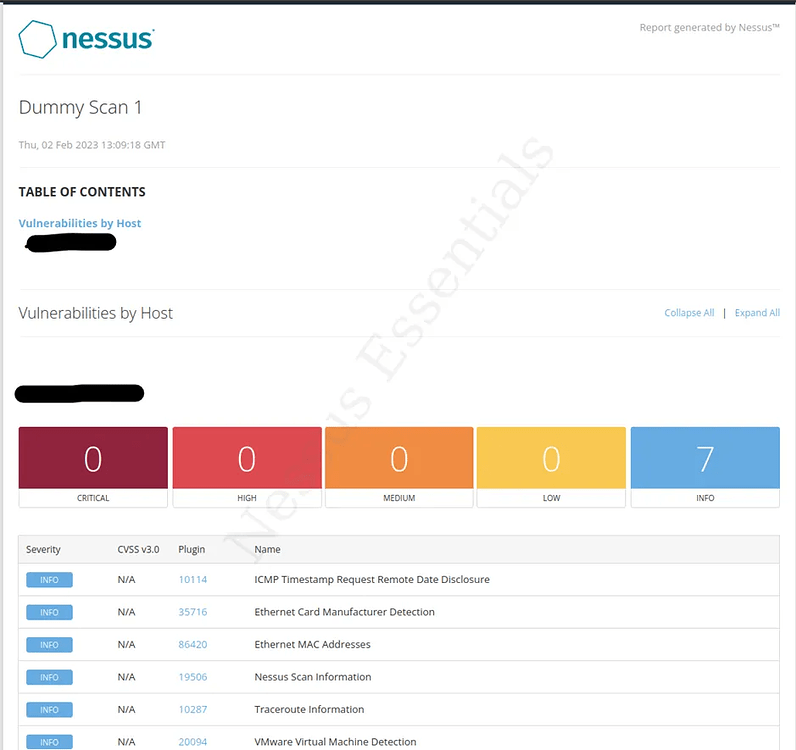The height and width of the screenshot is (750, 796).
Task: Open the Vulnerabilities by Host contents link
Action: pos(80,223)
